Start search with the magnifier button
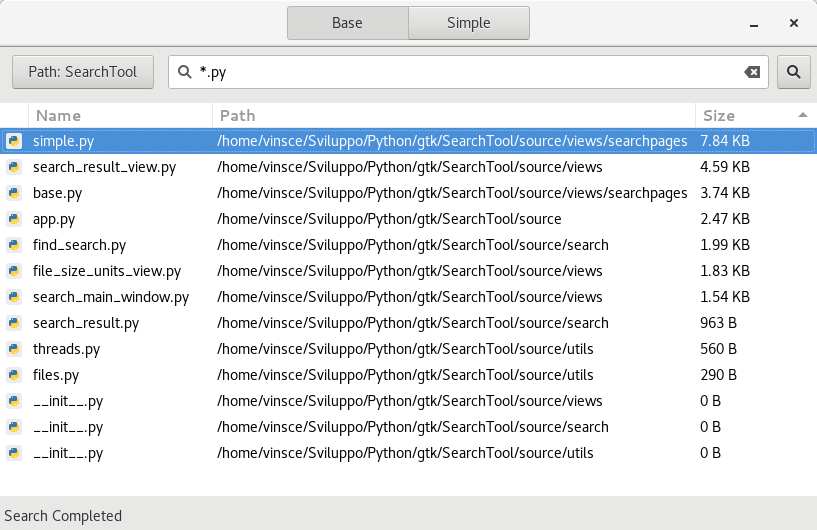 click(794, 72)
